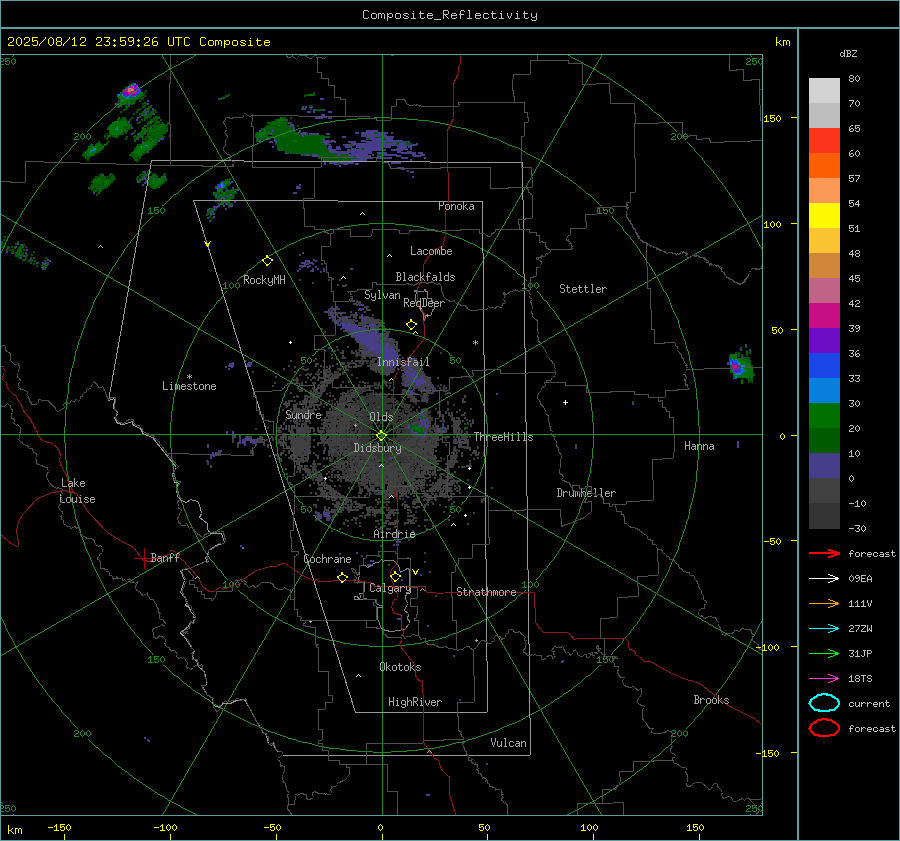Viewport: 900px width, 841px height.
Task: Click the orange 111V arrow legend icon
Action: tap(824, 603)
